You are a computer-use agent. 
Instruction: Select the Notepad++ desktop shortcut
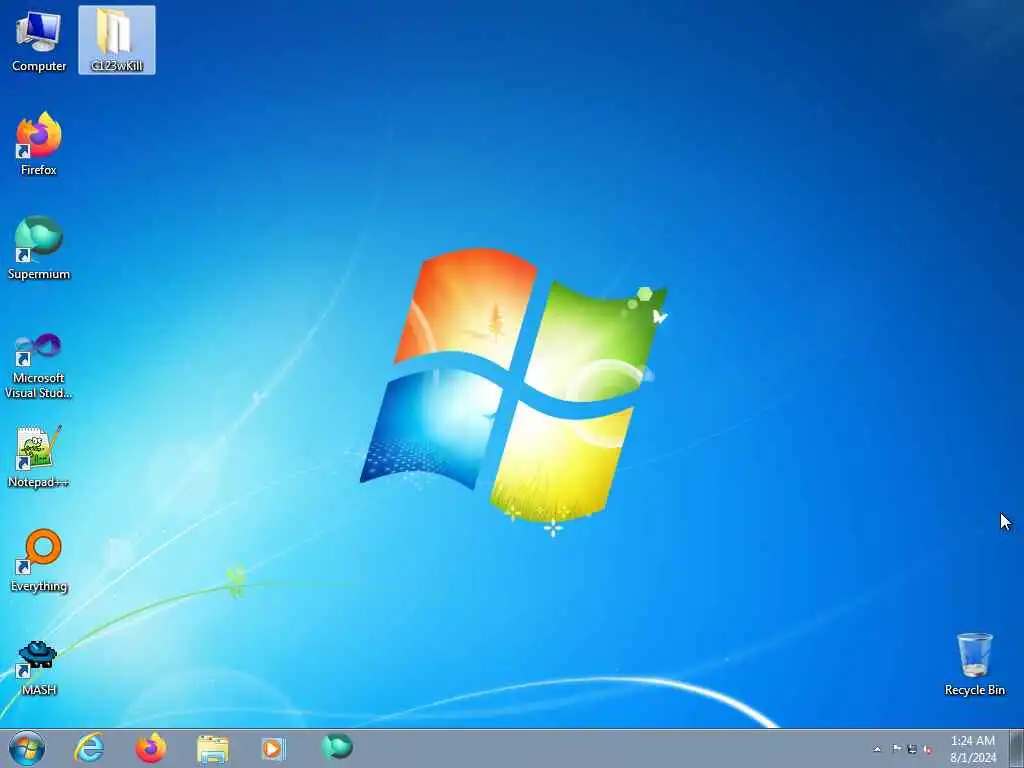point(39,456)
